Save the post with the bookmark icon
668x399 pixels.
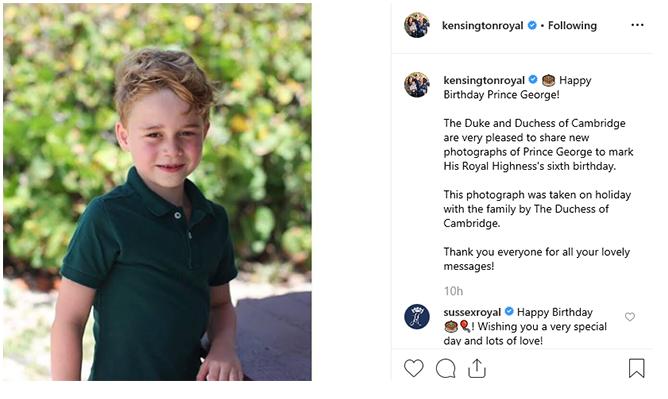click(636, 368)
